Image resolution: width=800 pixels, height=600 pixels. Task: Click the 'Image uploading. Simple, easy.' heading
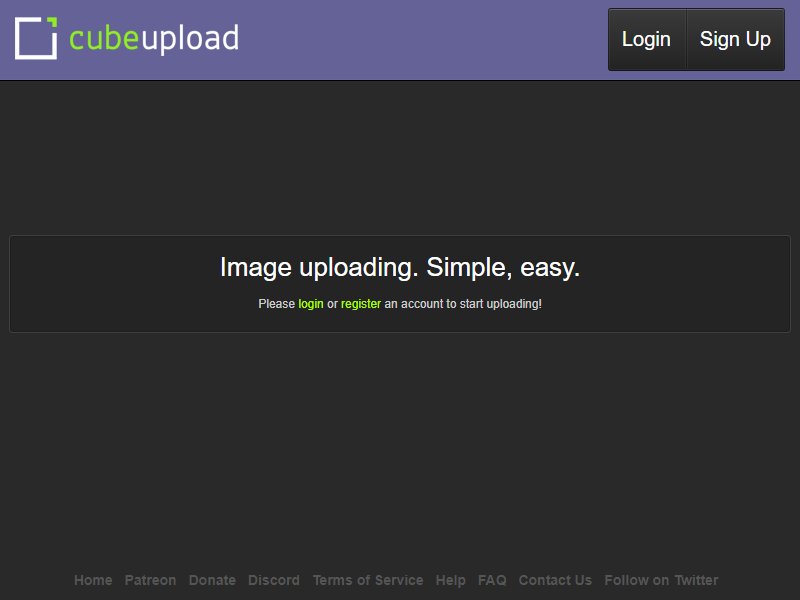400,267
